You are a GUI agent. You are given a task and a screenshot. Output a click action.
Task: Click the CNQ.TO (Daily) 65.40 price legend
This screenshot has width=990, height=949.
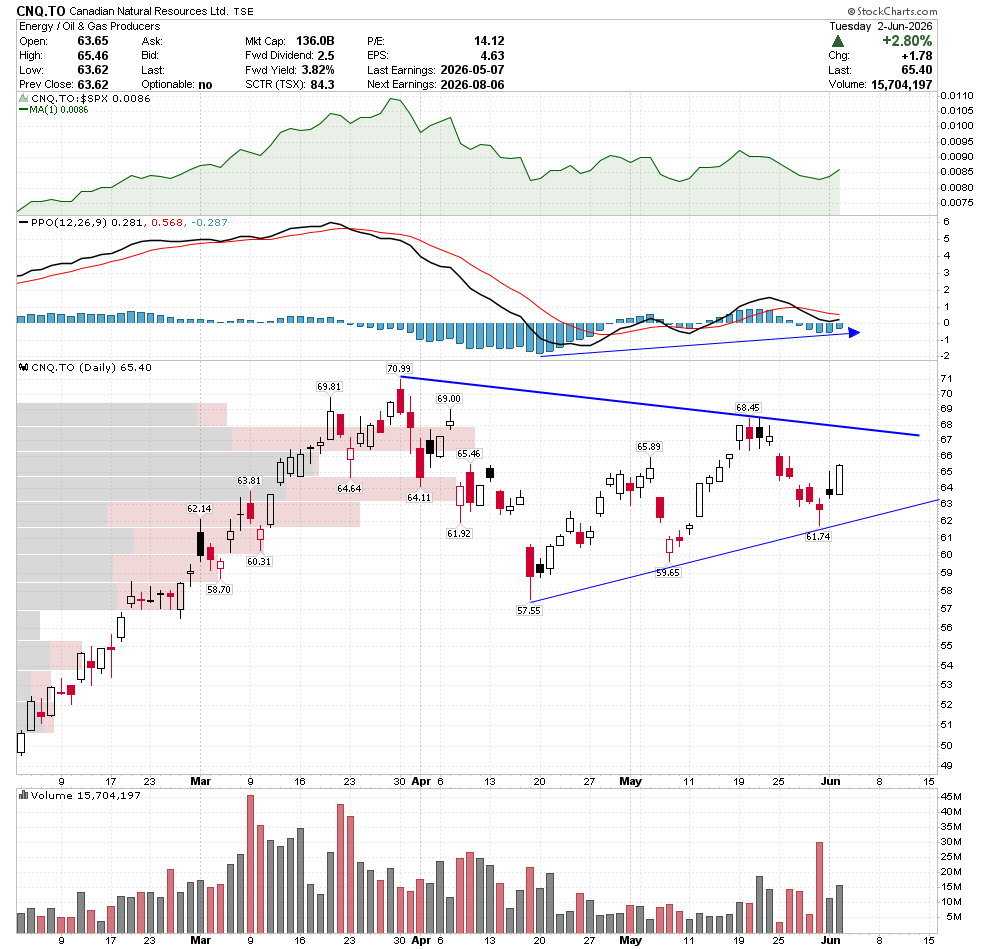92,367
